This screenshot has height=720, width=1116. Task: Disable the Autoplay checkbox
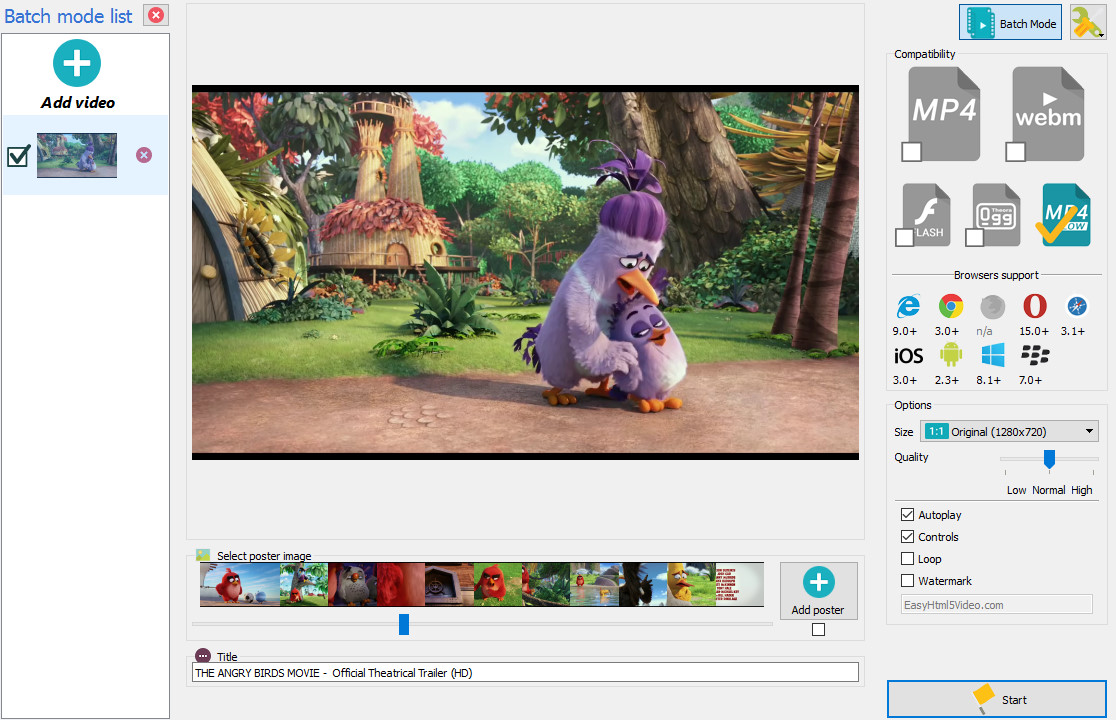coord(908,515)
